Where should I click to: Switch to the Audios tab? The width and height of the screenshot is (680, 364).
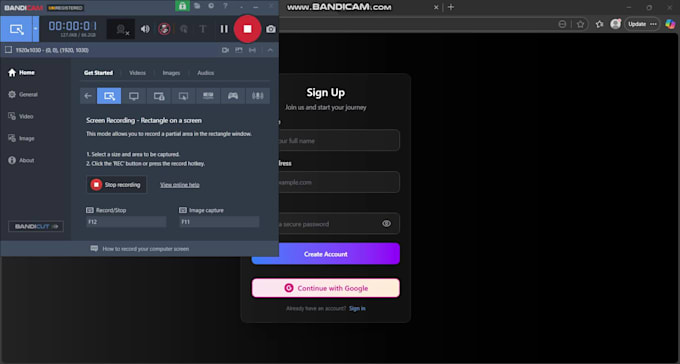206,73
